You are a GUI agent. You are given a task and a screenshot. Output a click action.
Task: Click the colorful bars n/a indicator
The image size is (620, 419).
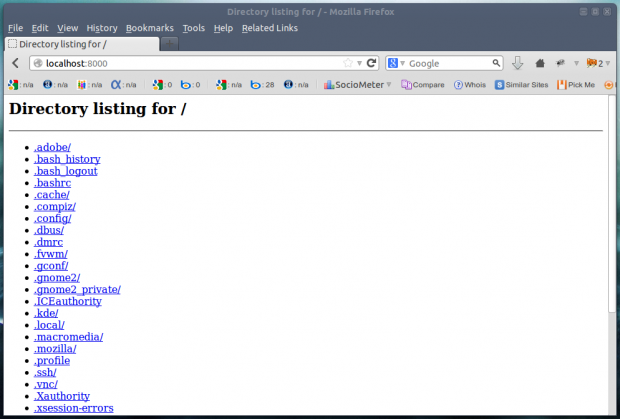coord(89,85)
